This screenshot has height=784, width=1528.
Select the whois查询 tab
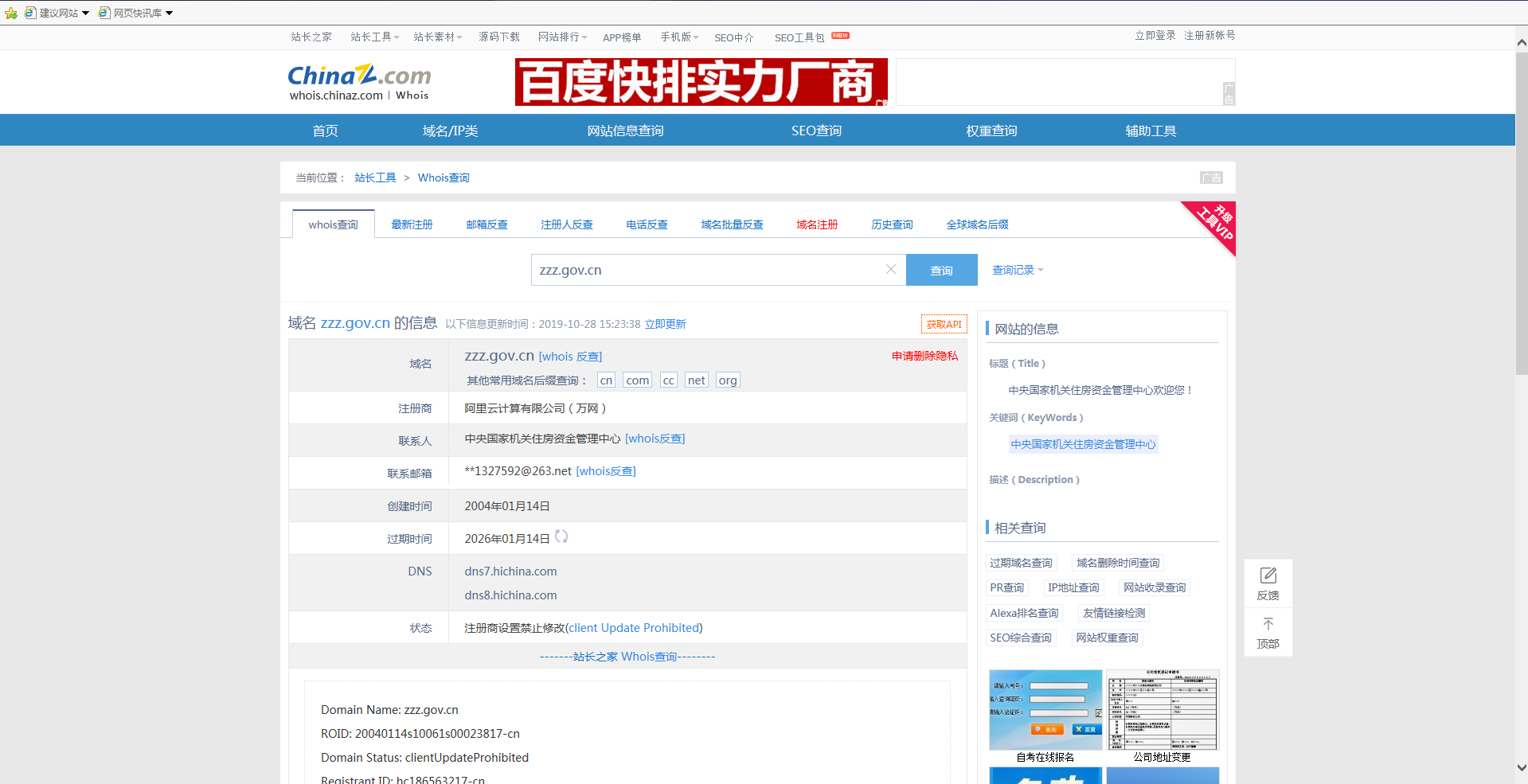334,224
